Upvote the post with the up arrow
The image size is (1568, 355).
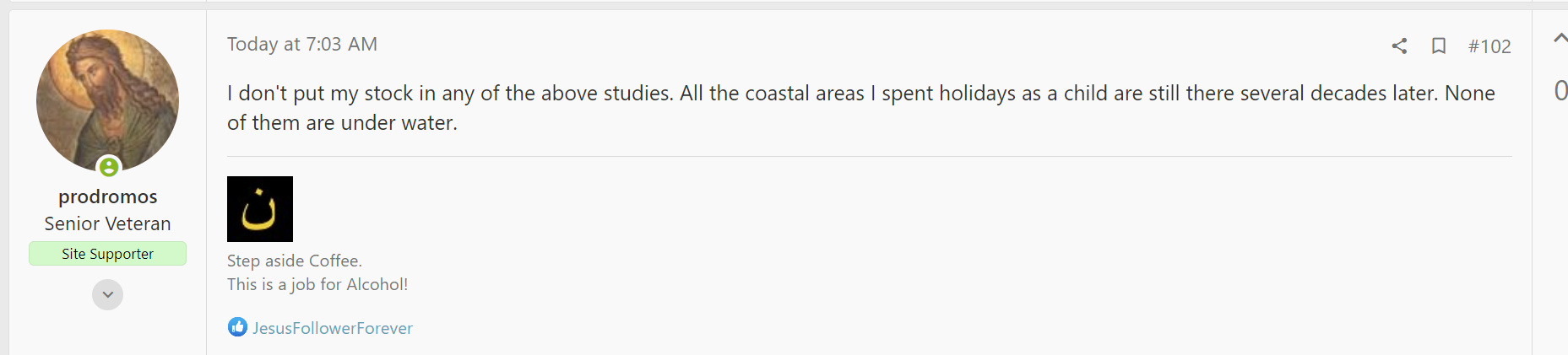coord(1560,38)
